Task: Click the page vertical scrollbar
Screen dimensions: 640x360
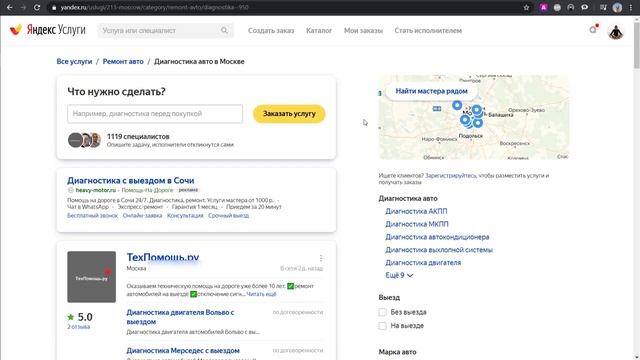Action: (x=636, y=45)
